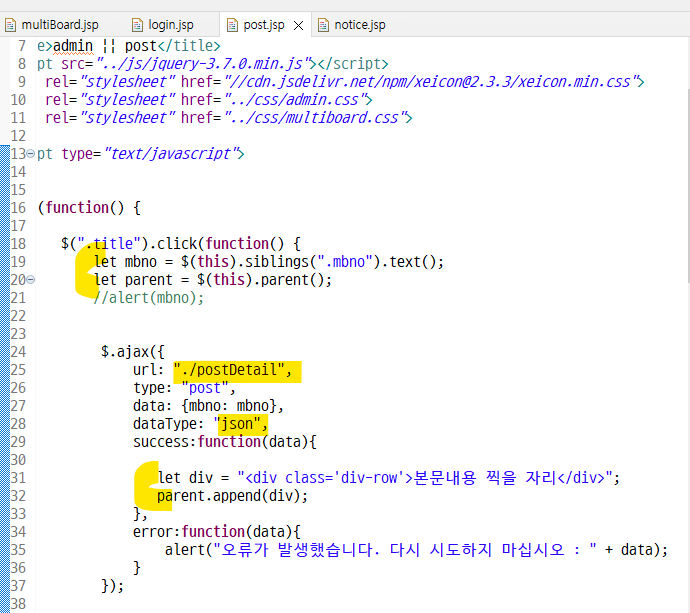Click the multiBoard.jsp file icon
This screenshot has height=613, width=690.
click(10, 25)
